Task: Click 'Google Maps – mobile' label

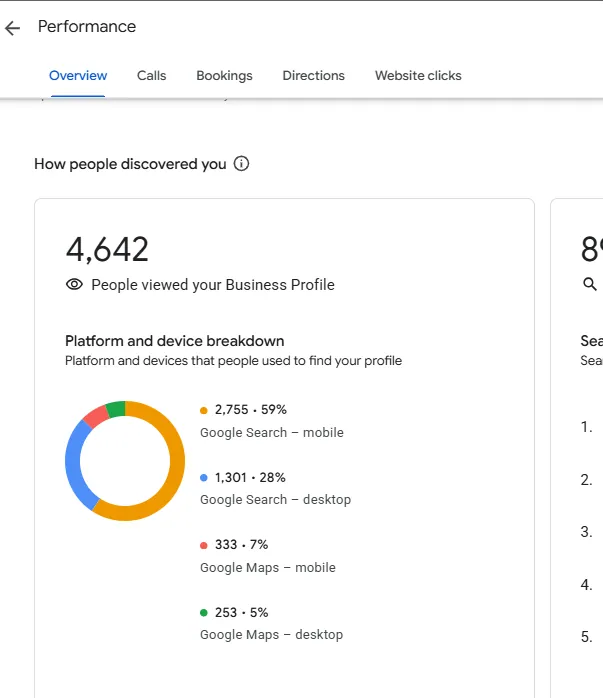Action: (x=267, y=568)
